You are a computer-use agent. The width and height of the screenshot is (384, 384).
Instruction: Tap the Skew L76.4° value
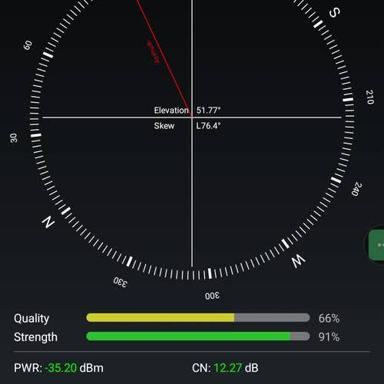(208, 126)
